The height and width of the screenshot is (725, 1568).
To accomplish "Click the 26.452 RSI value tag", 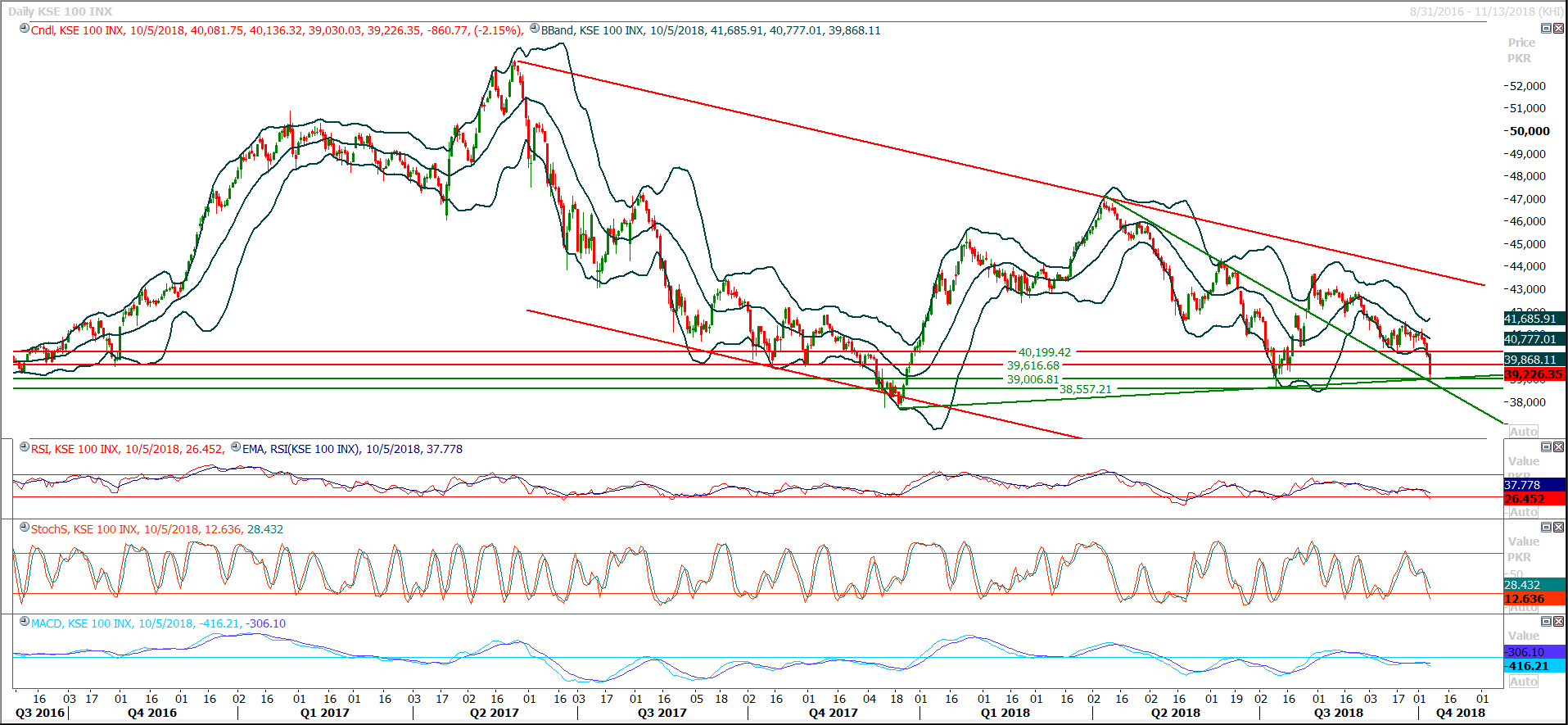I will [1535, 499].
